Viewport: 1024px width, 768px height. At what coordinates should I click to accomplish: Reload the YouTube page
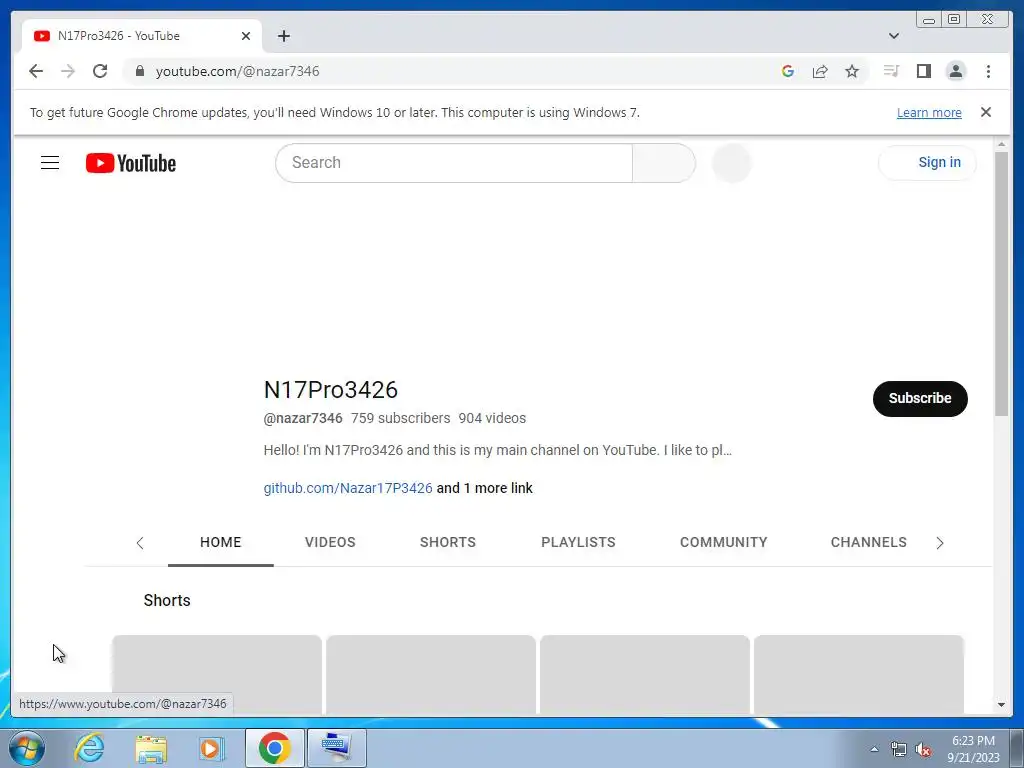click(100, 71)
